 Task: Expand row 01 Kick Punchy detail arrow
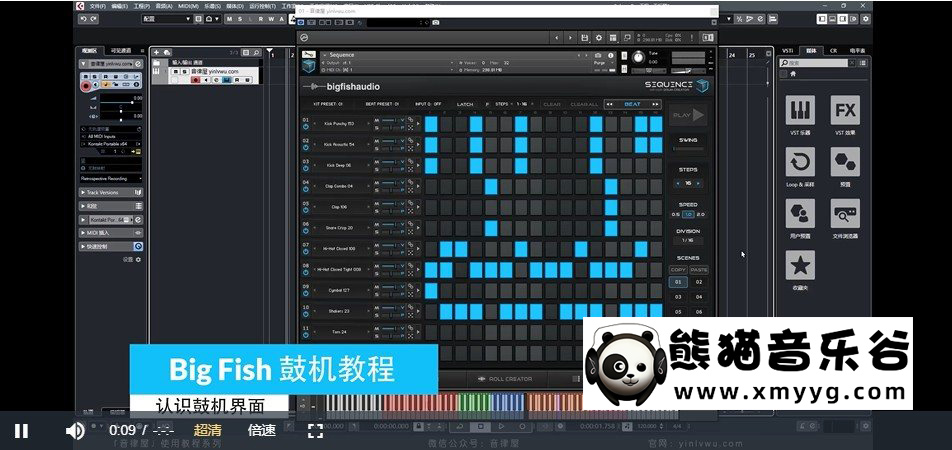(418, 123)
